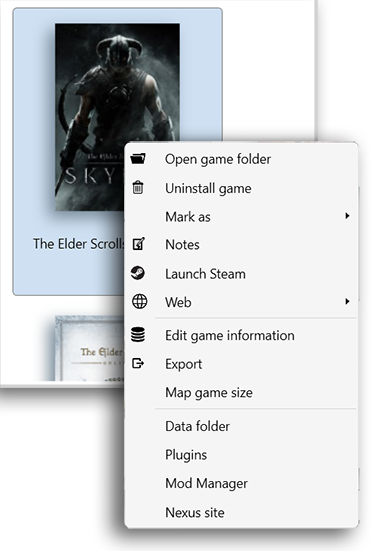Click the open folder icon in the context menu
Screen dimensions: 375x551
click(138, 159)
